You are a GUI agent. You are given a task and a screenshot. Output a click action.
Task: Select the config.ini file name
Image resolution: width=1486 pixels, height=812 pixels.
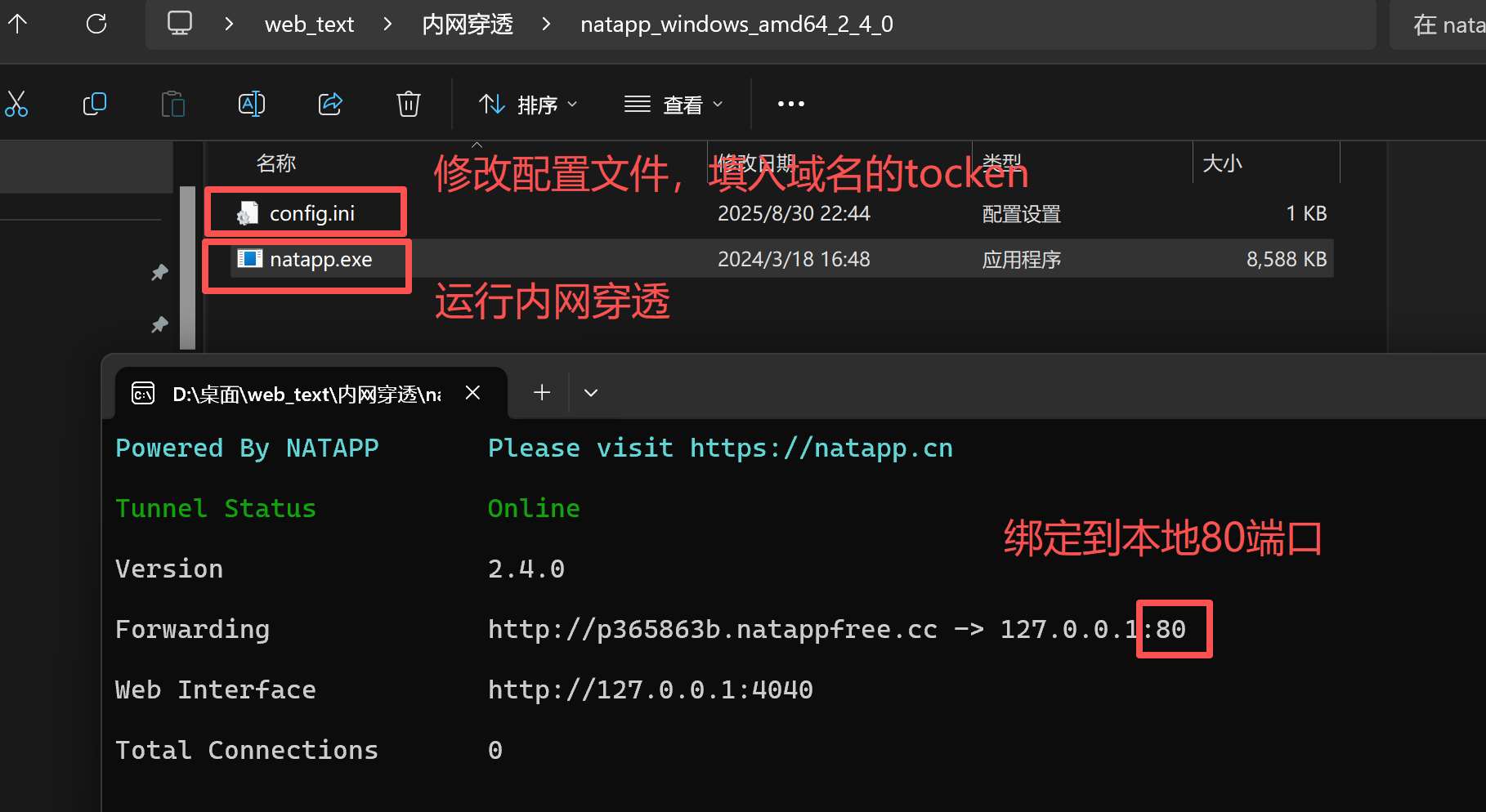(312, 213)
